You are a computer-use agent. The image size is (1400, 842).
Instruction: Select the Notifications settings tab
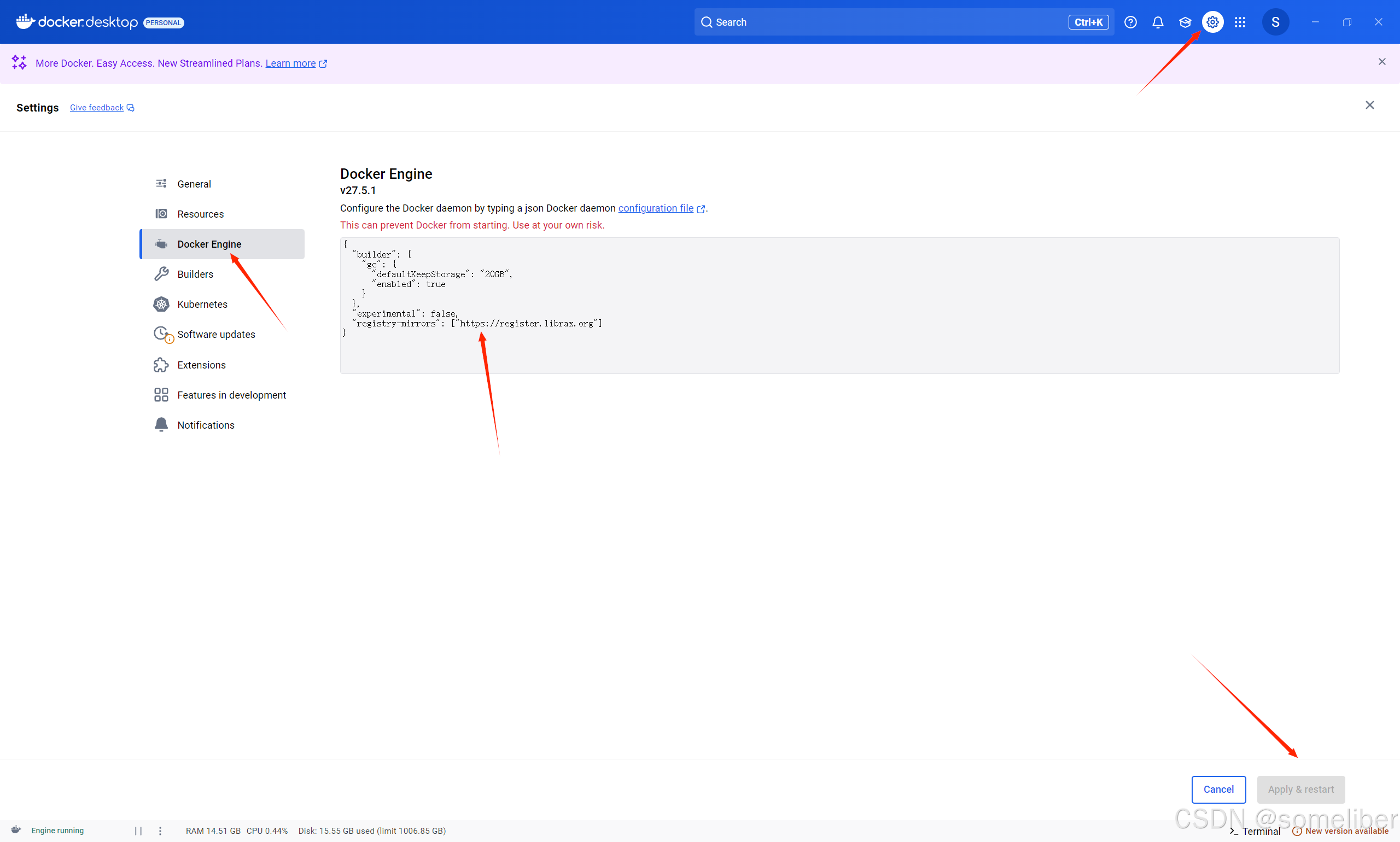point(223,425)
